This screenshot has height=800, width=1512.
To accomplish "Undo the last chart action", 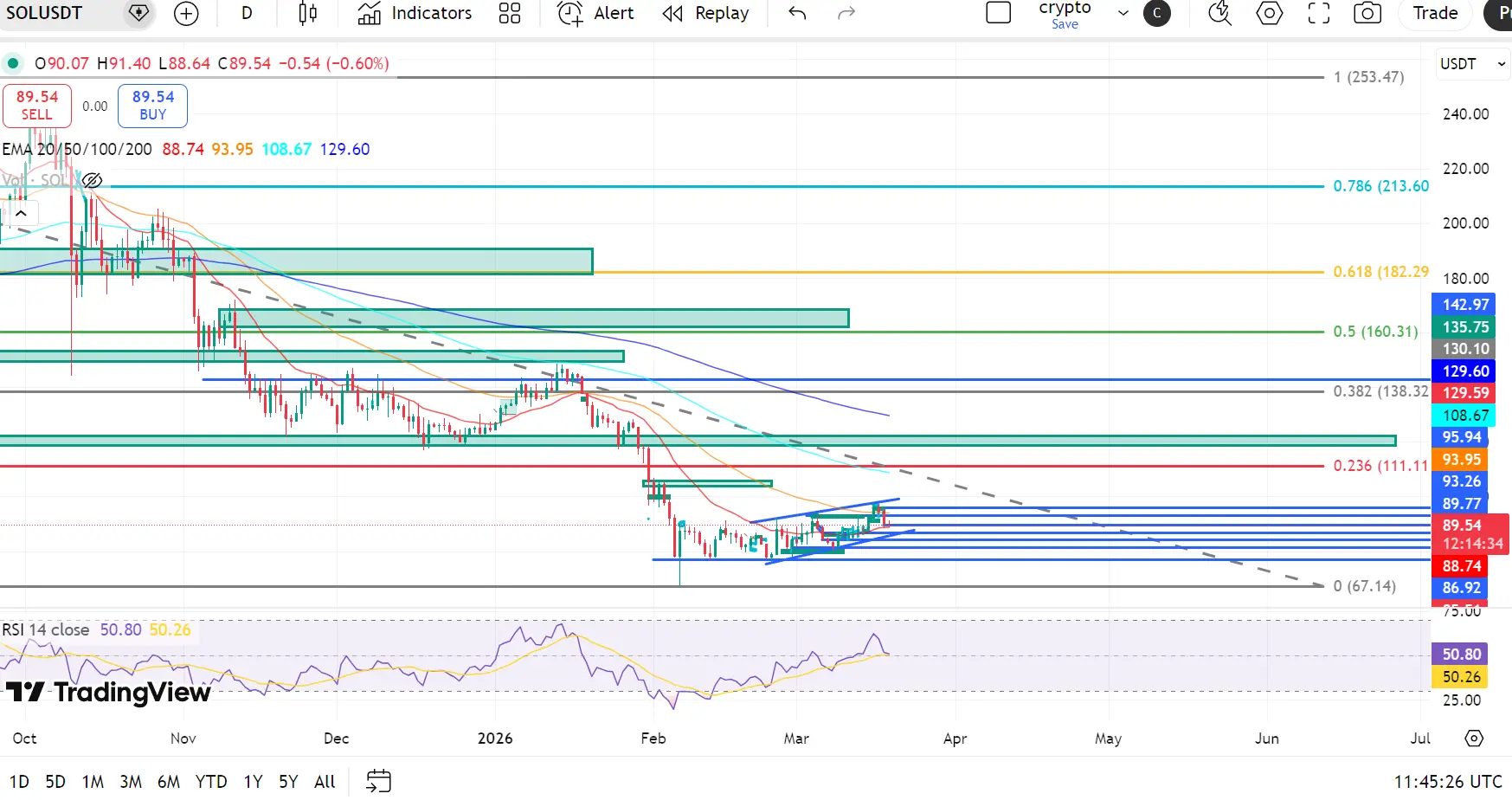I will point(797,13).
